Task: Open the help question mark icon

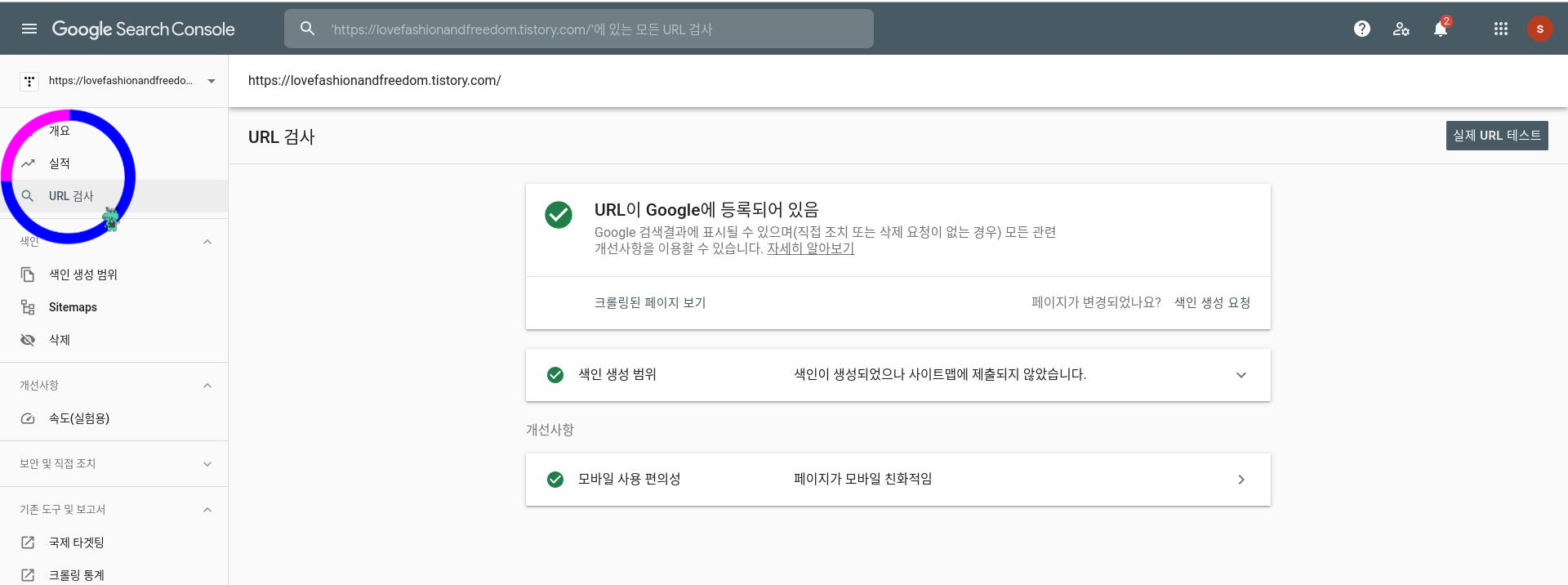Action: click(x=1361, y=29)
